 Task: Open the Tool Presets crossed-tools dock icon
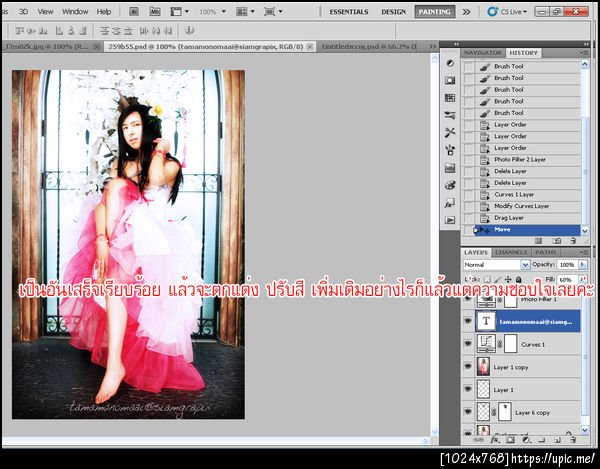pyautogui.click(x=450, y=132)
